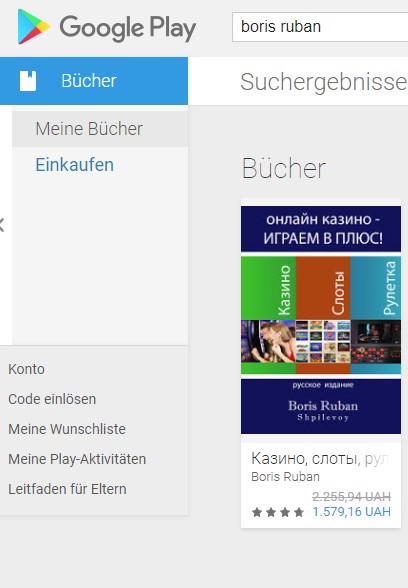
Task: Click the book title Казино, слоты
Action: click(321, 458)
